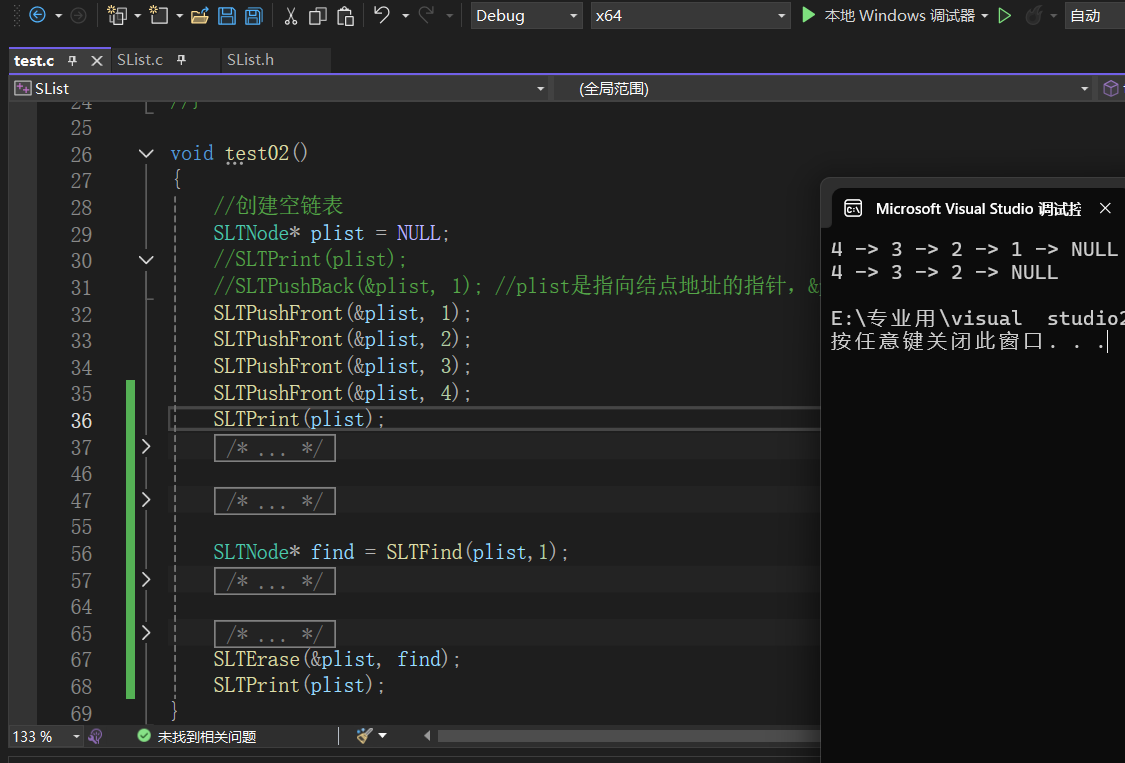Screen dimensions: 1125x763
Task: Click 未找到相关问题 status text
Action: pyautogui.click(x=207, y=736)
